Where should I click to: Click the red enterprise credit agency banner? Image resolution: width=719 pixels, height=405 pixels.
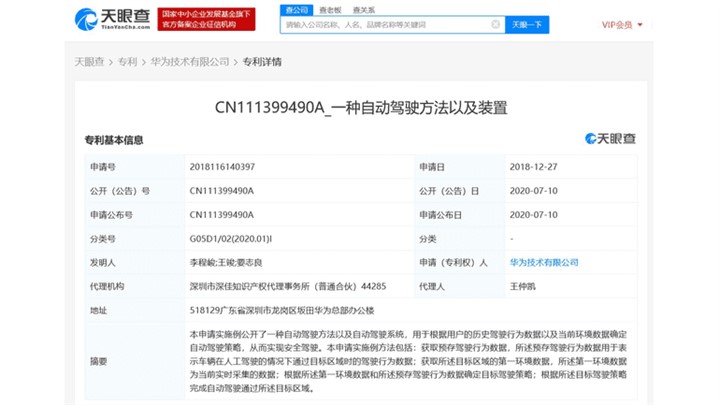[x=194, y=19]
